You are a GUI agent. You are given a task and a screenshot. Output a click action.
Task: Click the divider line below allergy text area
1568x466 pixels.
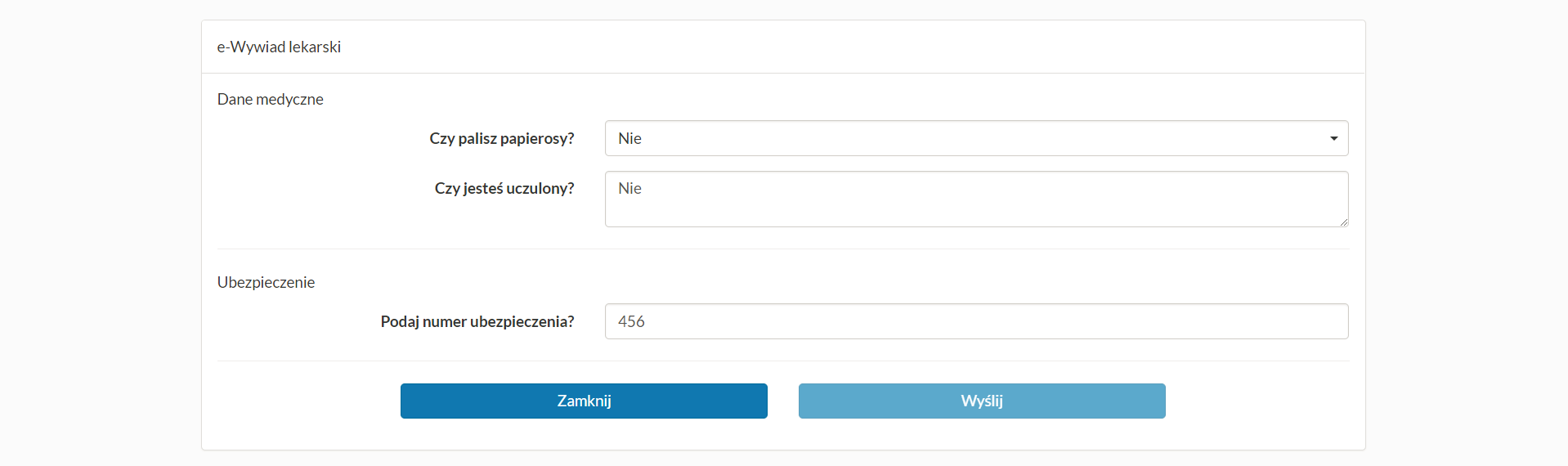click(x=782, y=249)
